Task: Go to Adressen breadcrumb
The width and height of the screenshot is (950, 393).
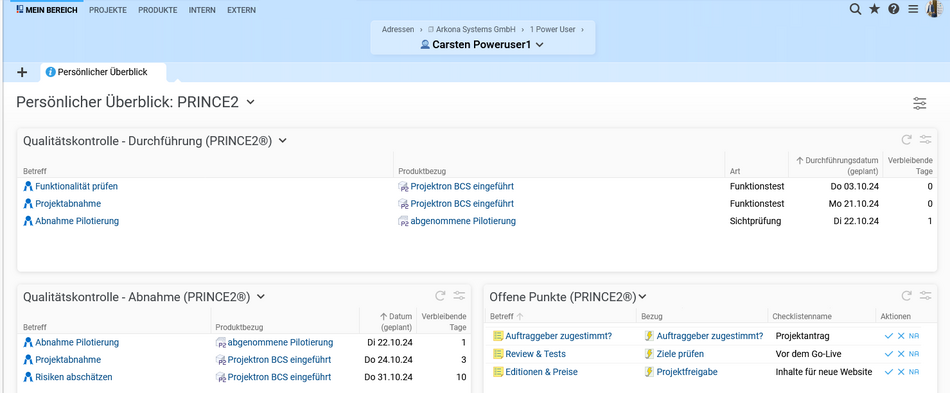Action: point(398,29)
